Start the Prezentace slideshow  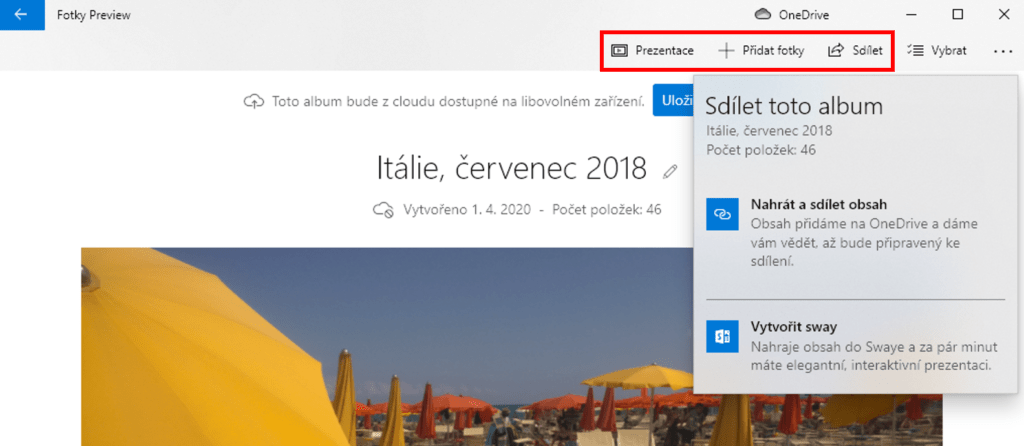(652, 51)
